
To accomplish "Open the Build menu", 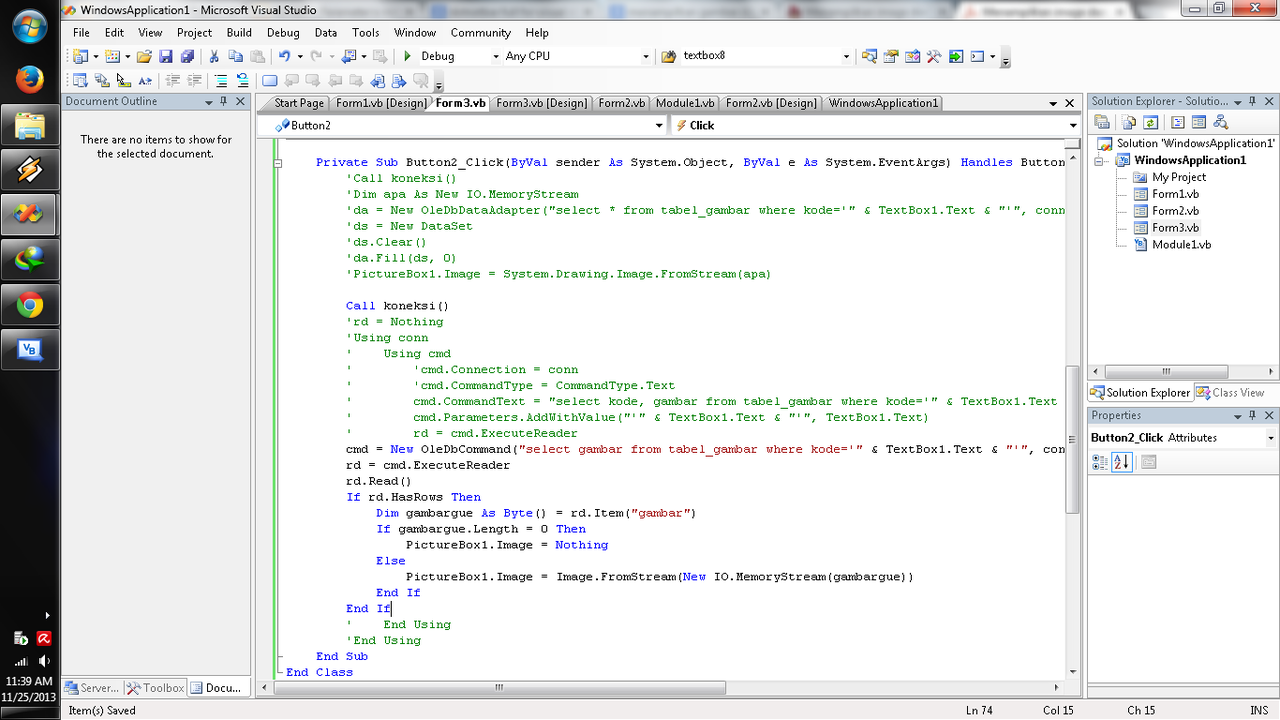I will pos(239,32).
